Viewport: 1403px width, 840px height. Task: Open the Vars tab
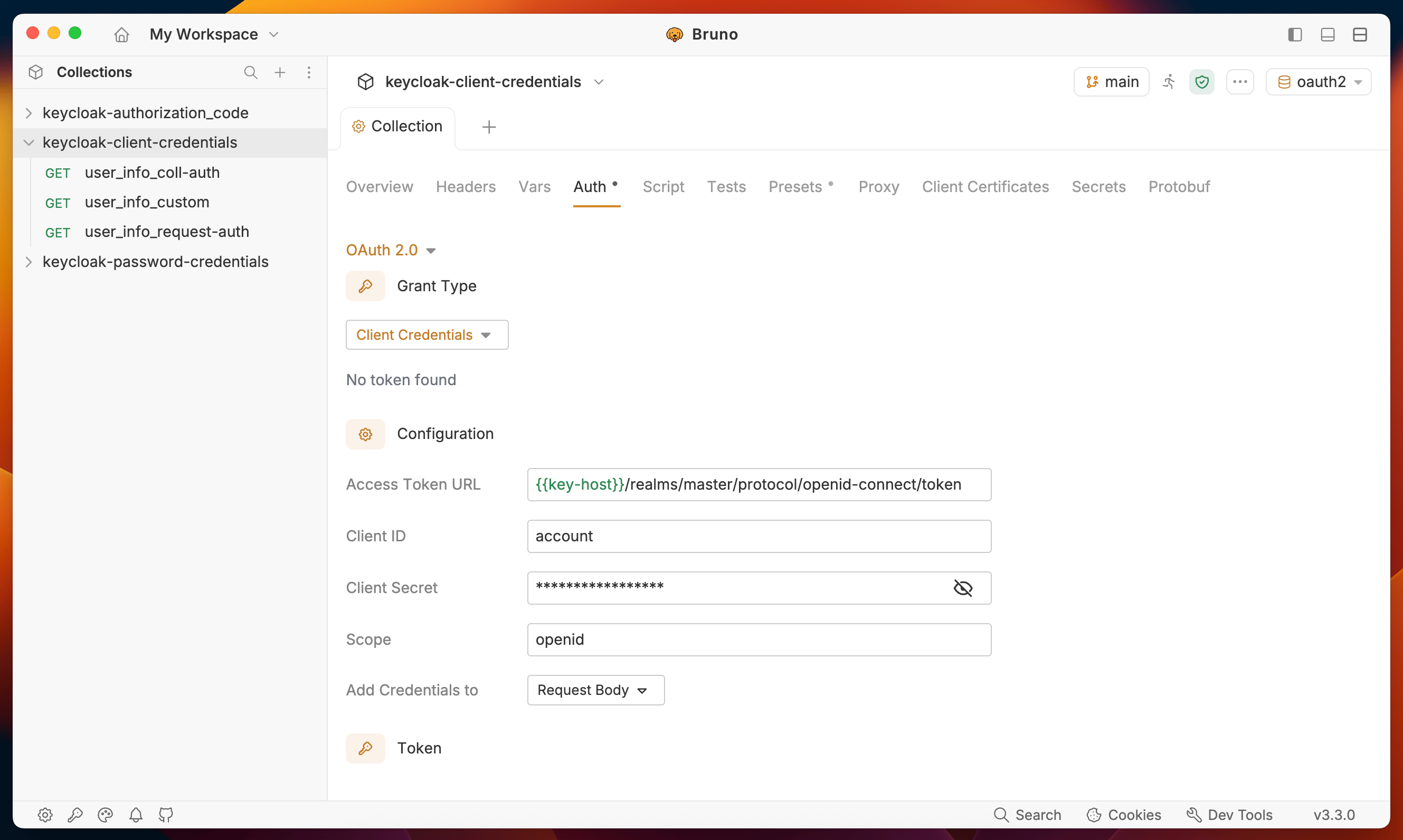[x=535, y=187]
